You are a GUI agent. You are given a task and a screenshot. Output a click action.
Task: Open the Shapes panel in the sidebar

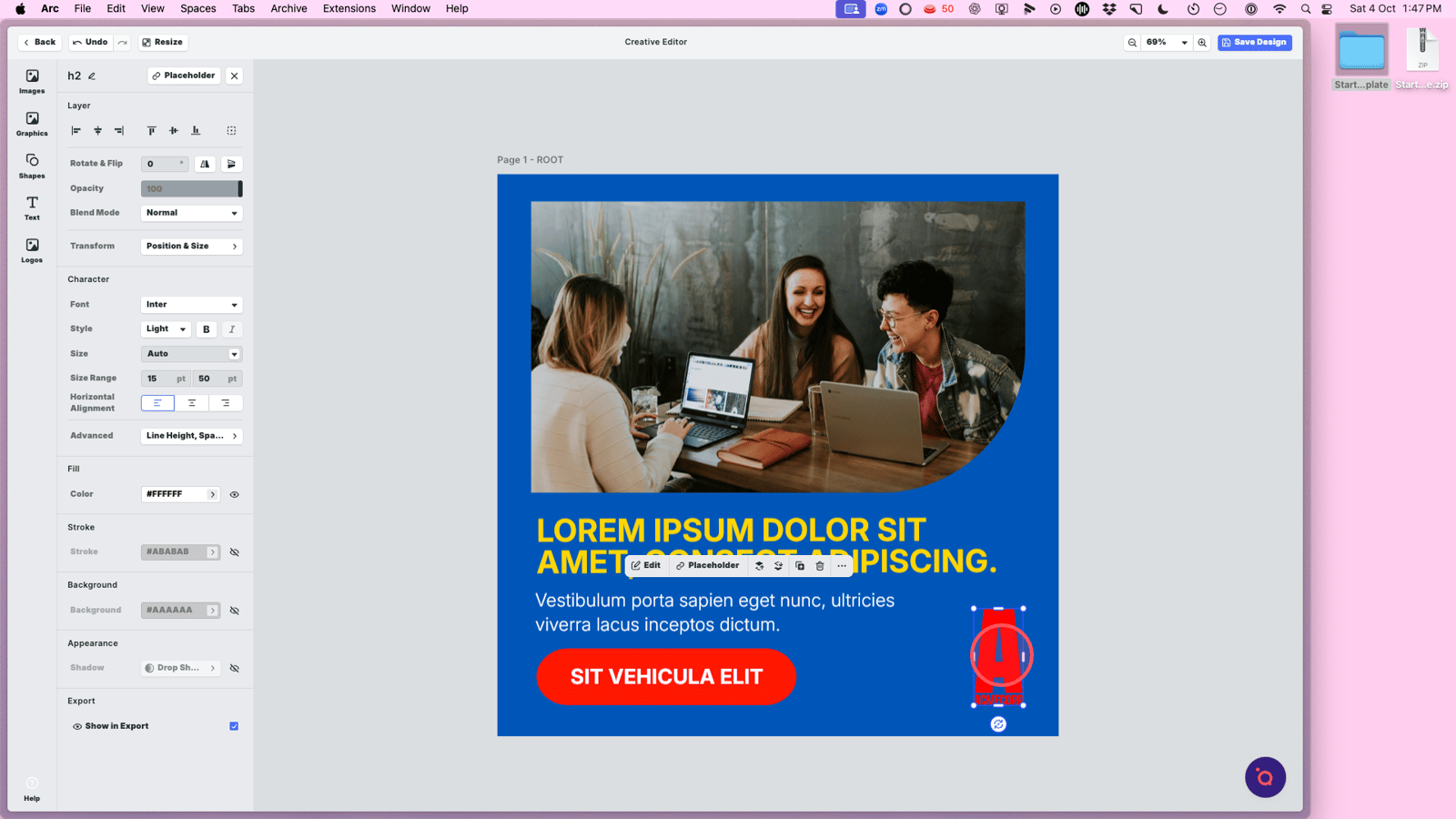click(32, 166)
